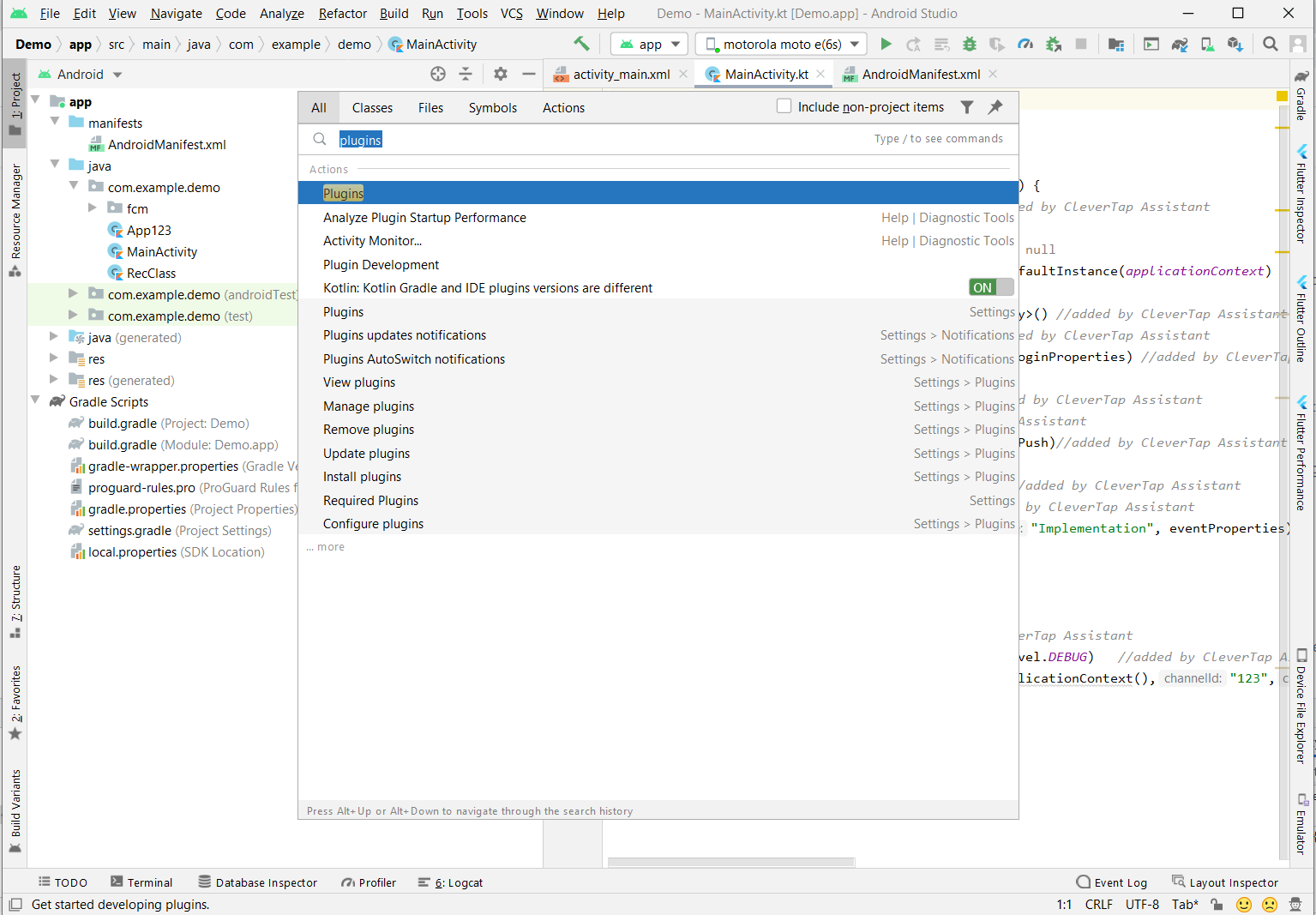Open the Database Inspector tool window

point(257,882)
